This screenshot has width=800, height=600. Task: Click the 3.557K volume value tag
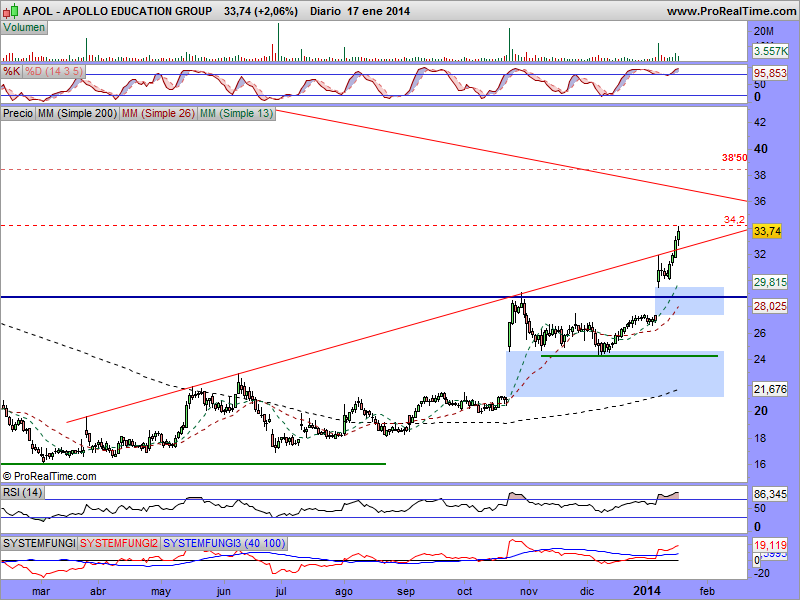770,51
